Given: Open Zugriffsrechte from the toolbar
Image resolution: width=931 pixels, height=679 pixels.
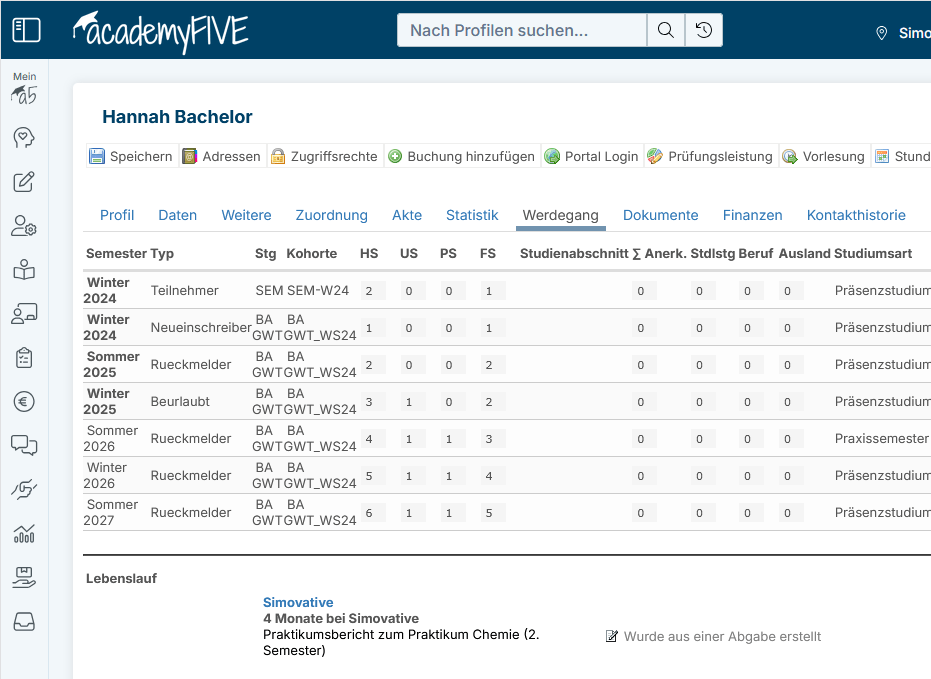Looking at the screenshot, I should [324, 156].
